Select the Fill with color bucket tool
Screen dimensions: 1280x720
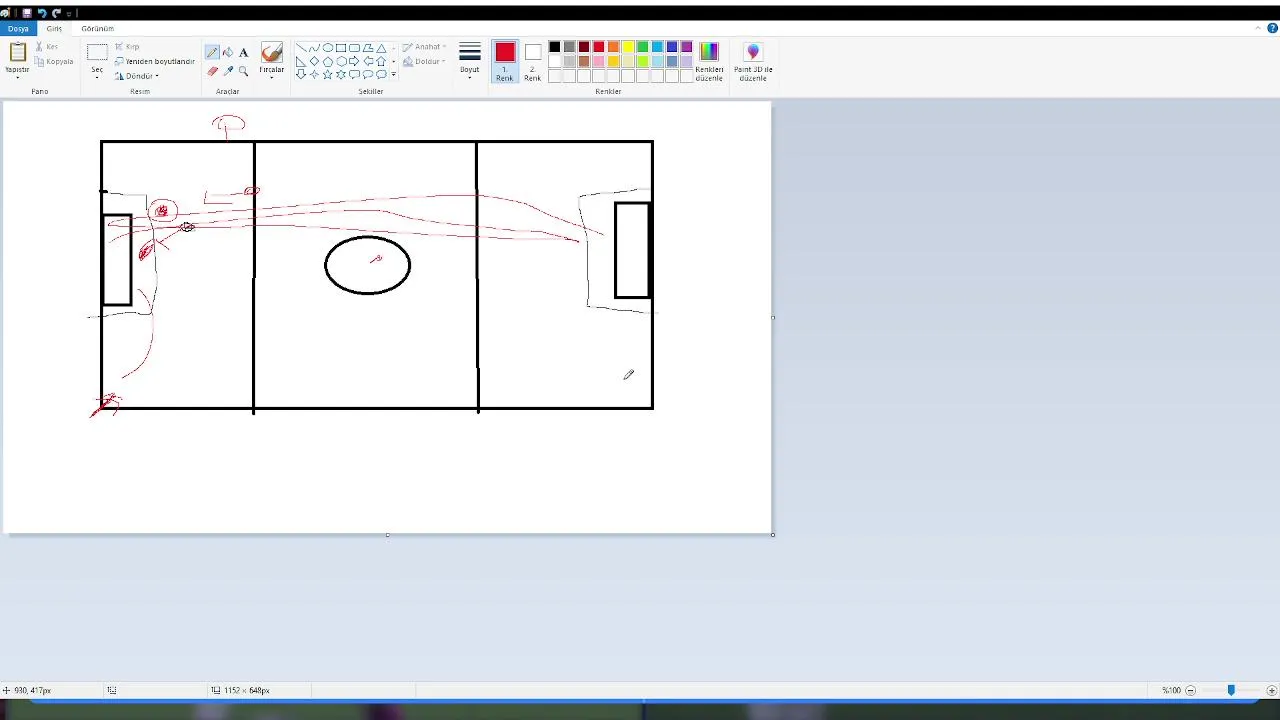[227, 52]
